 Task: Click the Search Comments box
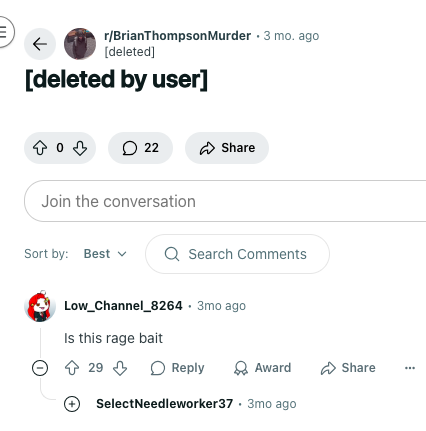(237, 254)
